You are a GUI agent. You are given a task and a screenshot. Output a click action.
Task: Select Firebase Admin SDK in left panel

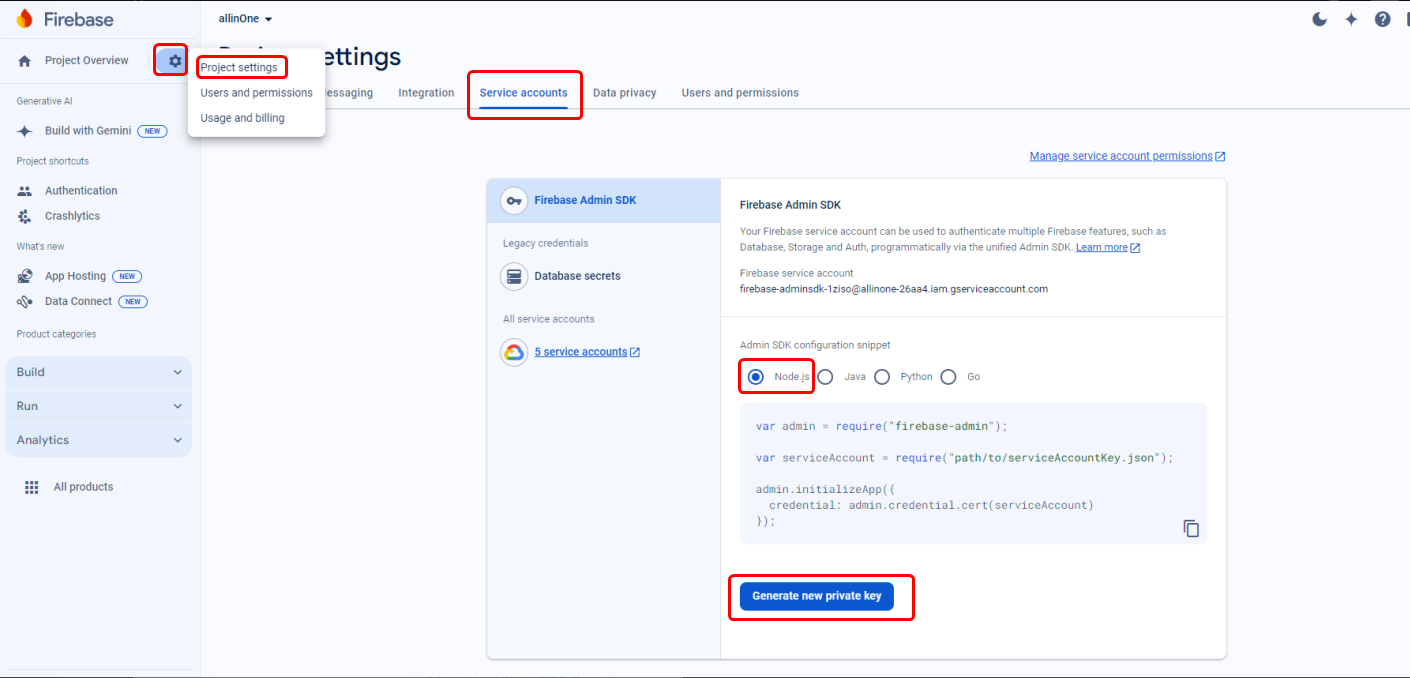(x=585, y=200)
